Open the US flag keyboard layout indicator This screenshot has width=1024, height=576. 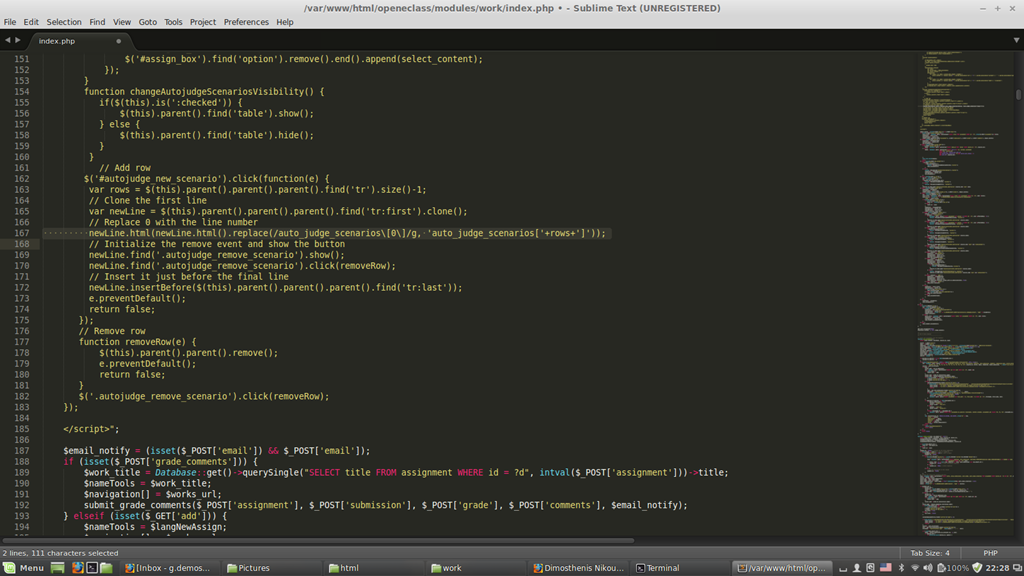(886, 568)
